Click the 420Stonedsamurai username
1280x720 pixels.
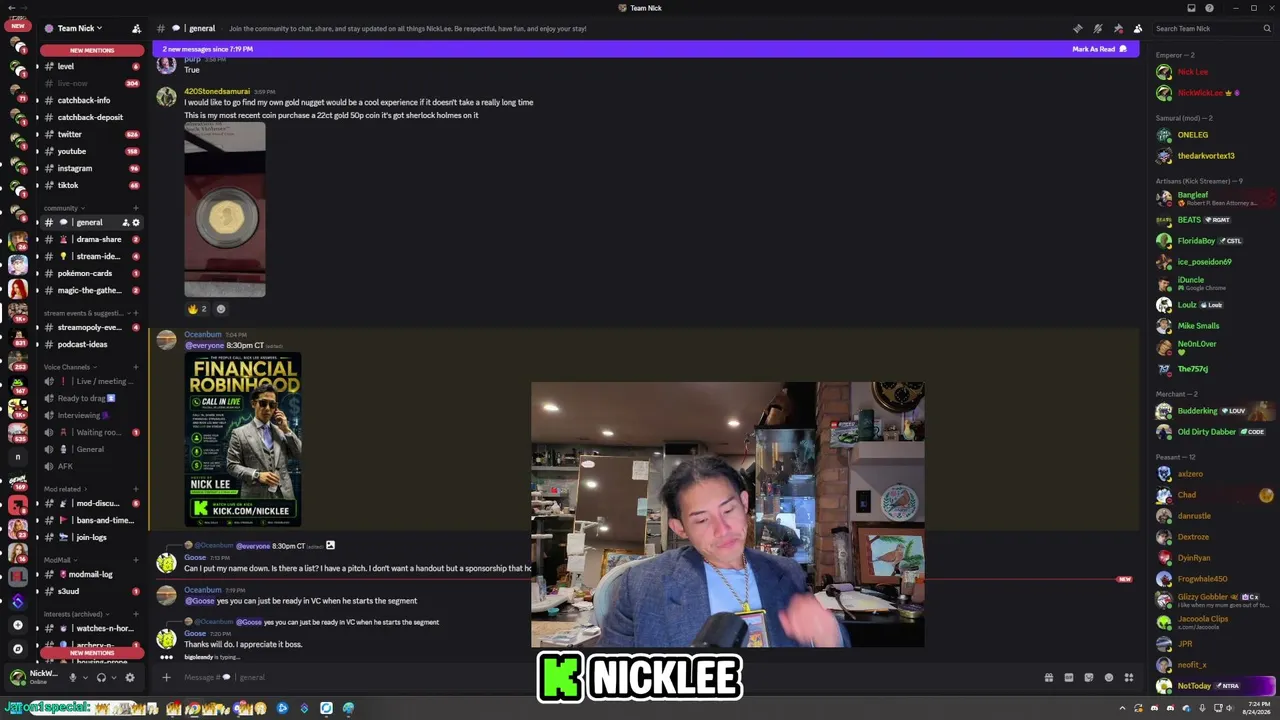(x=217, y=92)
